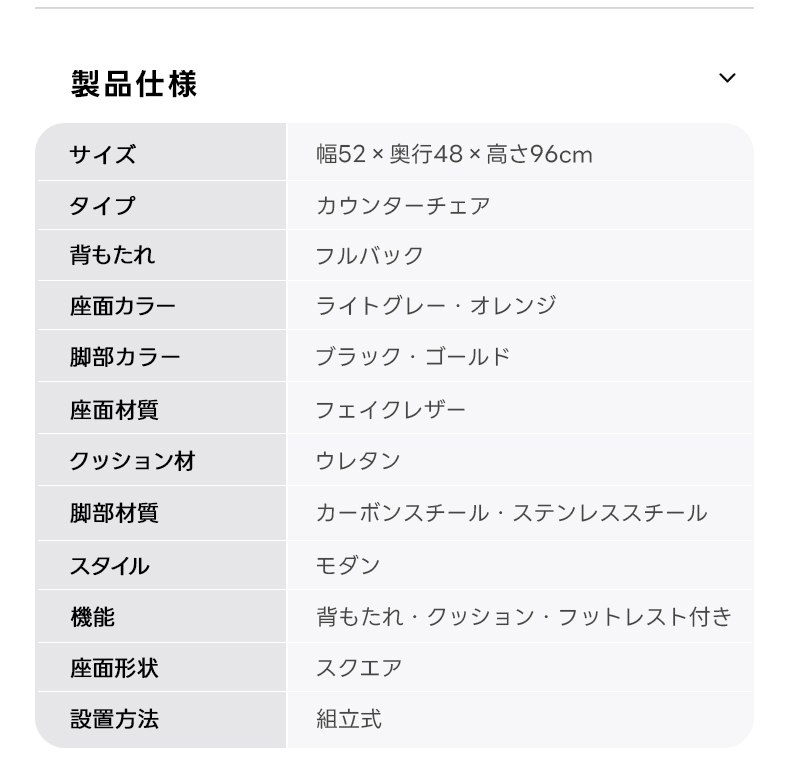Click the 機能 value with フットレスト付き
The width and height of the screenshot is (790, 775).
click(524, 616)
